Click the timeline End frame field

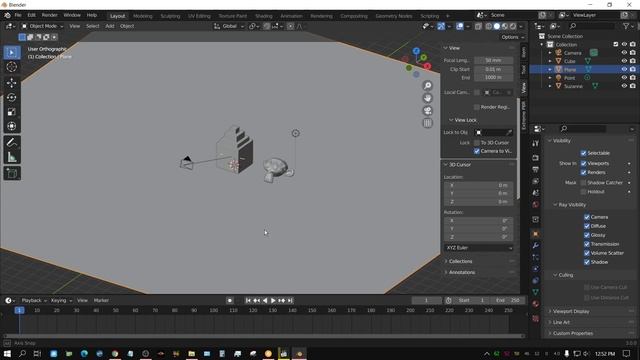tap(508, 300)
